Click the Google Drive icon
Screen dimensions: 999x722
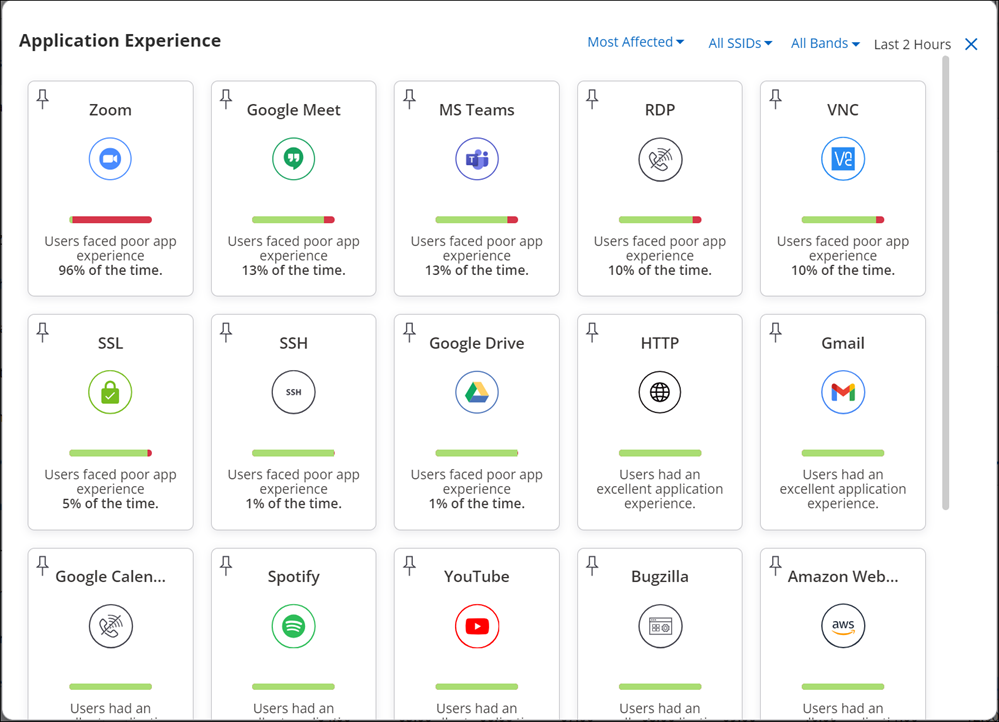(x=477, y=392)
